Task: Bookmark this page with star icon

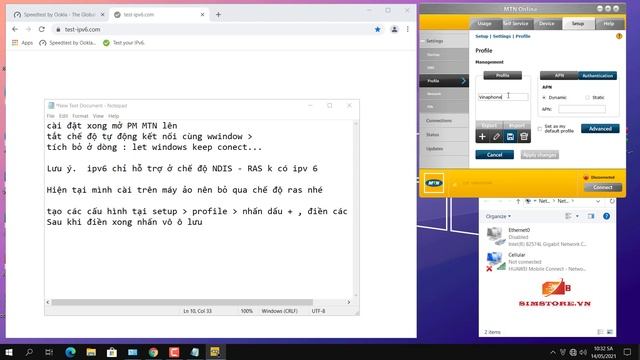Action: click(x=378, y=29)
